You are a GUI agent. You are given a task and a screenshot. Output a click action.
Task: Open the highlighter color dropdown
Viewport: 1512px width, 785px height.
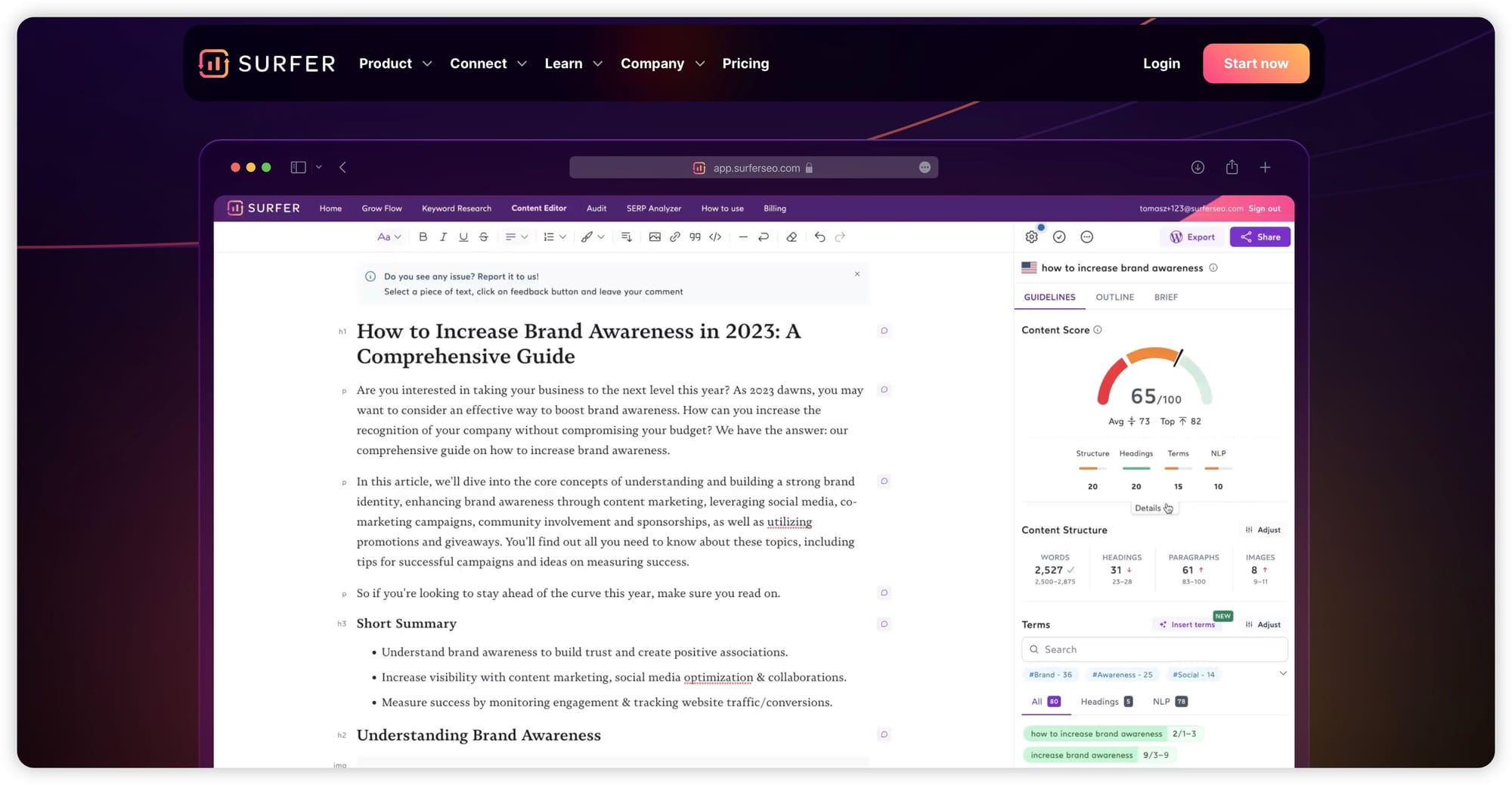(593, 237)
